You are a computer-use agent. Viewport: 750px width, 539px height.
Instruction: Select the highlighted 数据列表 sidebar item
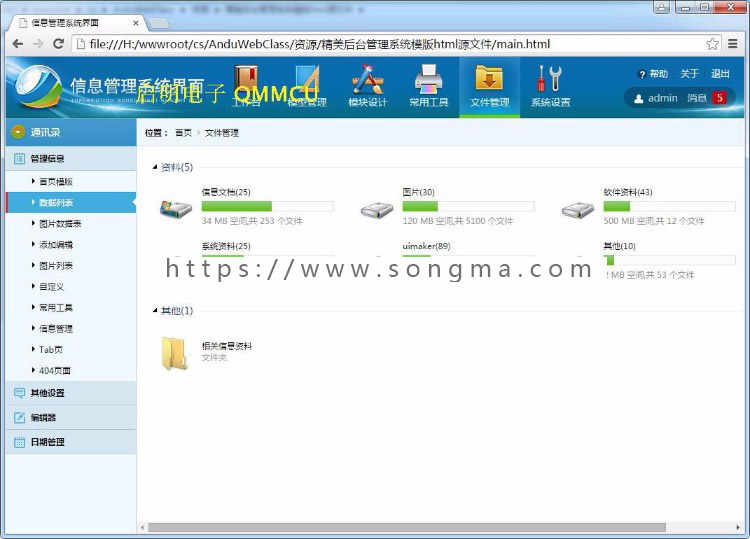[x=71, y=203]
